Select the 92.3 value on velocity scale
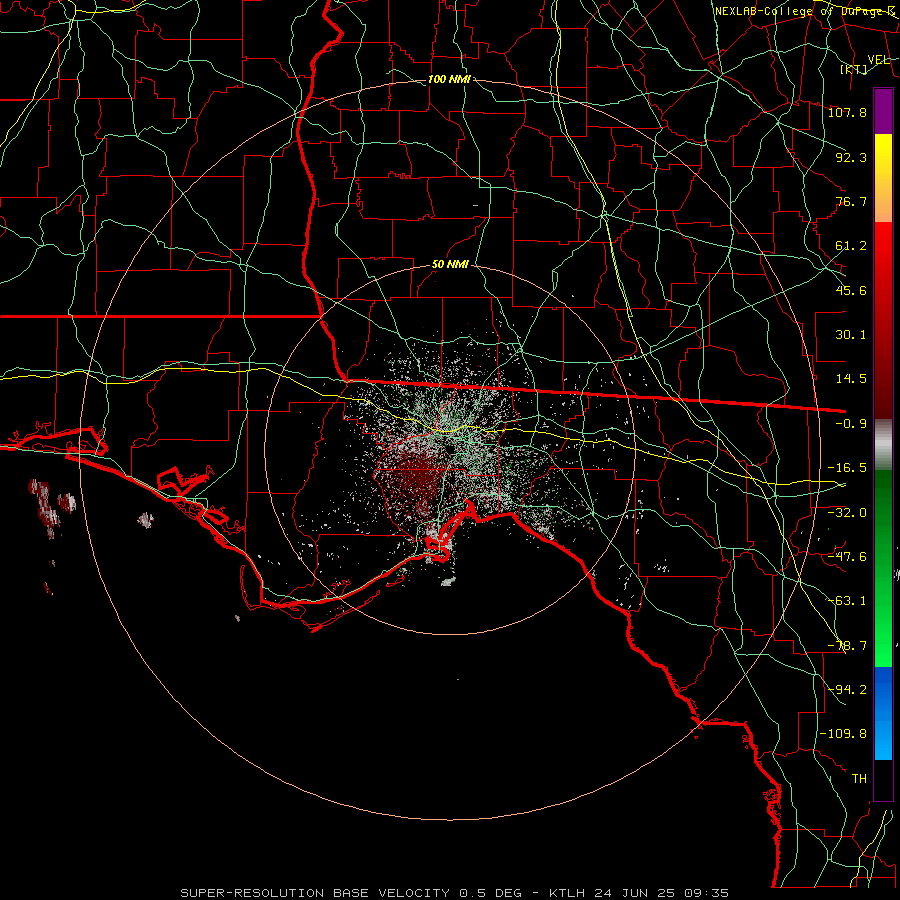 click(851, 157)
